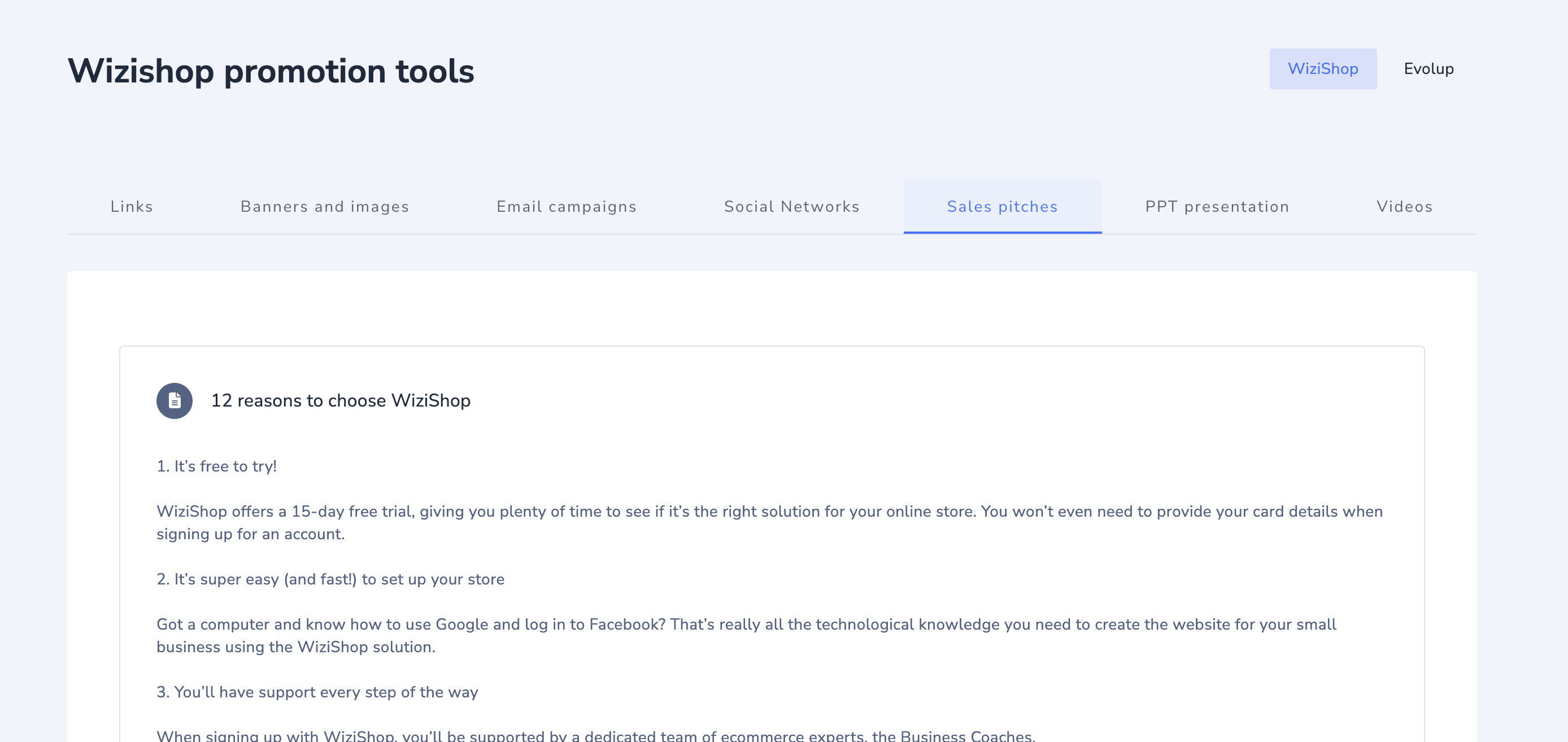Switch to the Links tab
The height and width of the screenshot is (742, 1568).
pos(132,206)
